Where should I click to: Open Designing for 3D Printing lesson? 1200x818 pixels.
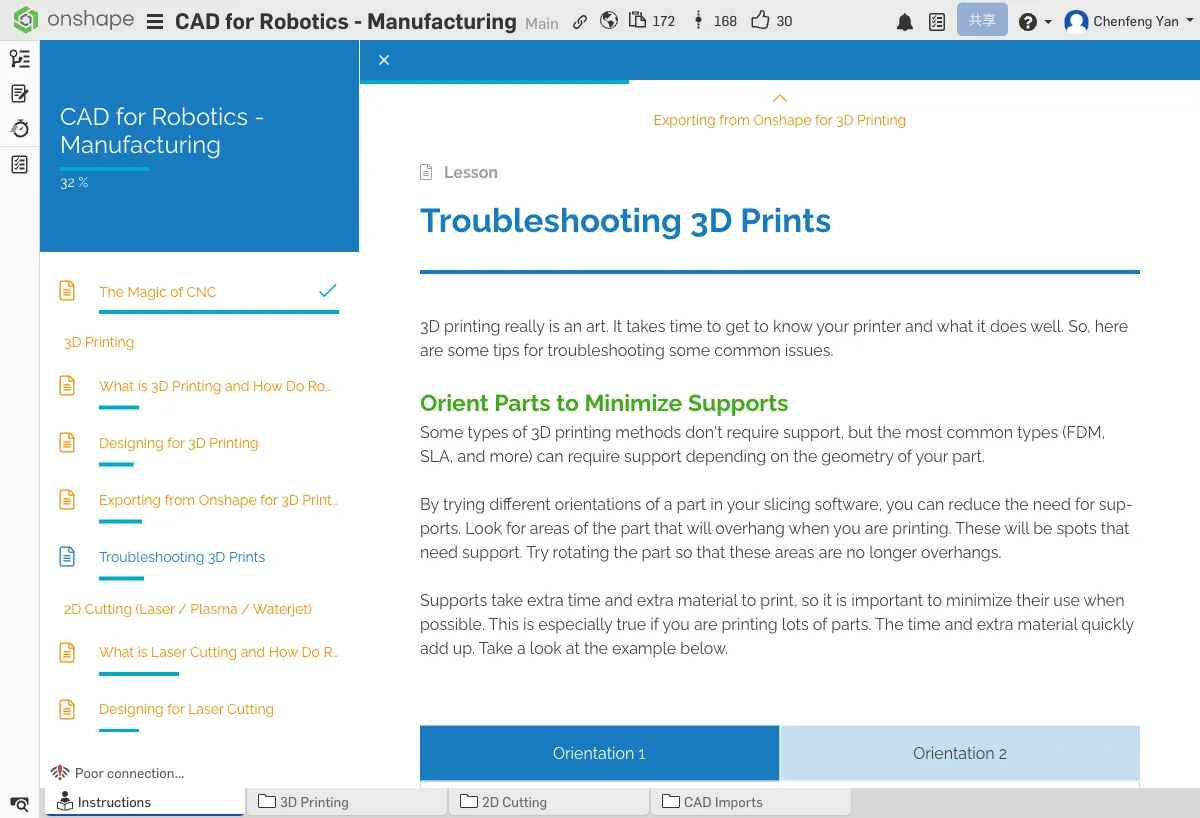click(178, 443)
